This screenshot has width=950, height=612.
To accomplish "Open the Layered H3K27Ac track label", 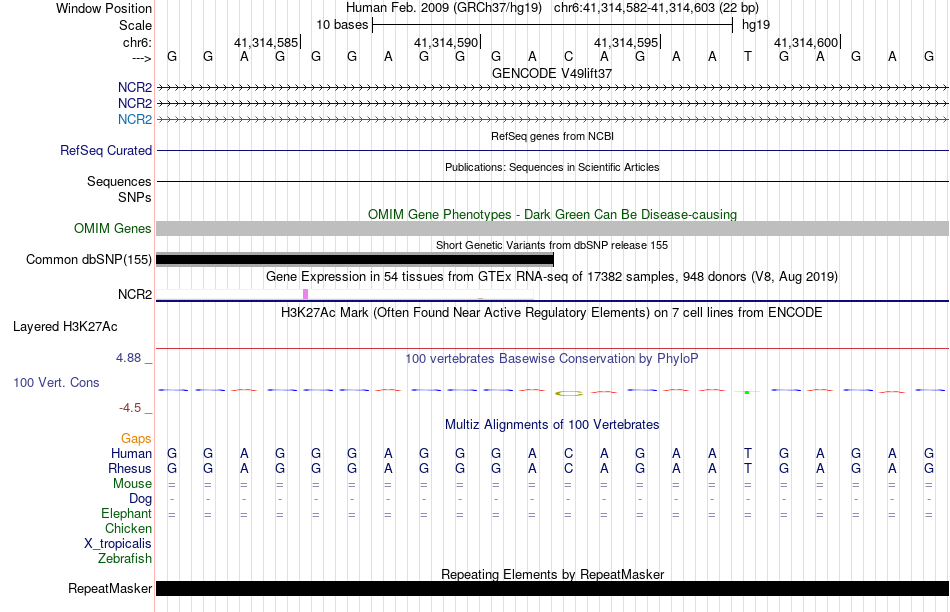I will point(65,327).
